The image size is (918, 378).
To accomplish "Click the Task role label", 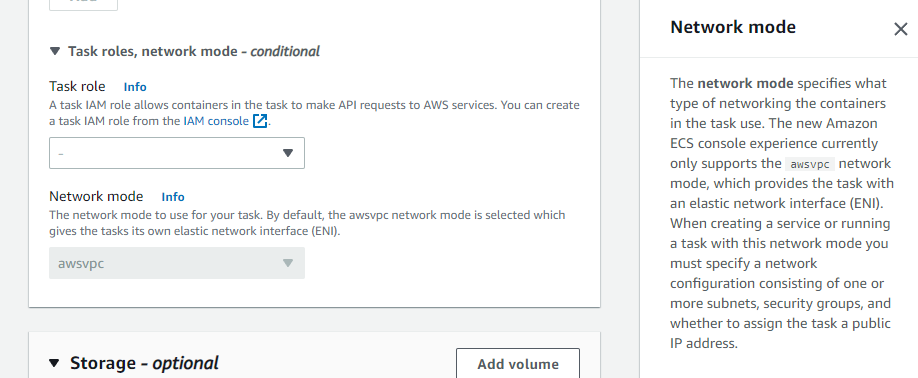I will [77, 87].
